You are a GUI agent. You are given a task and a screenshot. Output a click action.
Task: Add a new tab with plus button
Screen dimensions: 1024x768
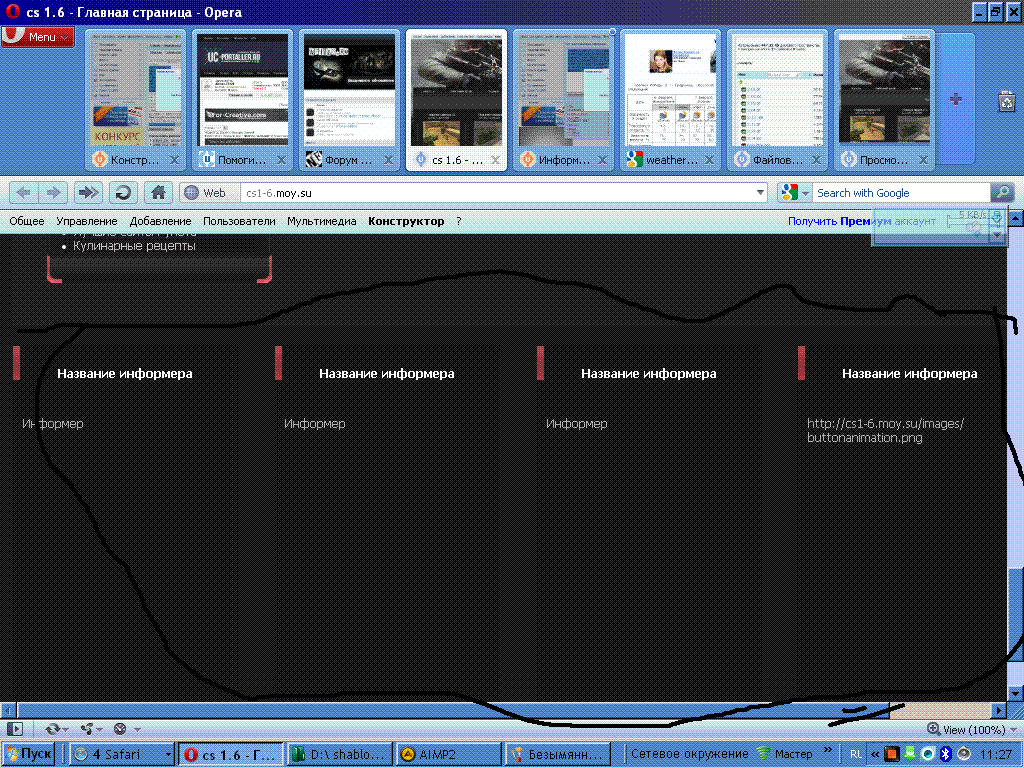pos(955,99)
